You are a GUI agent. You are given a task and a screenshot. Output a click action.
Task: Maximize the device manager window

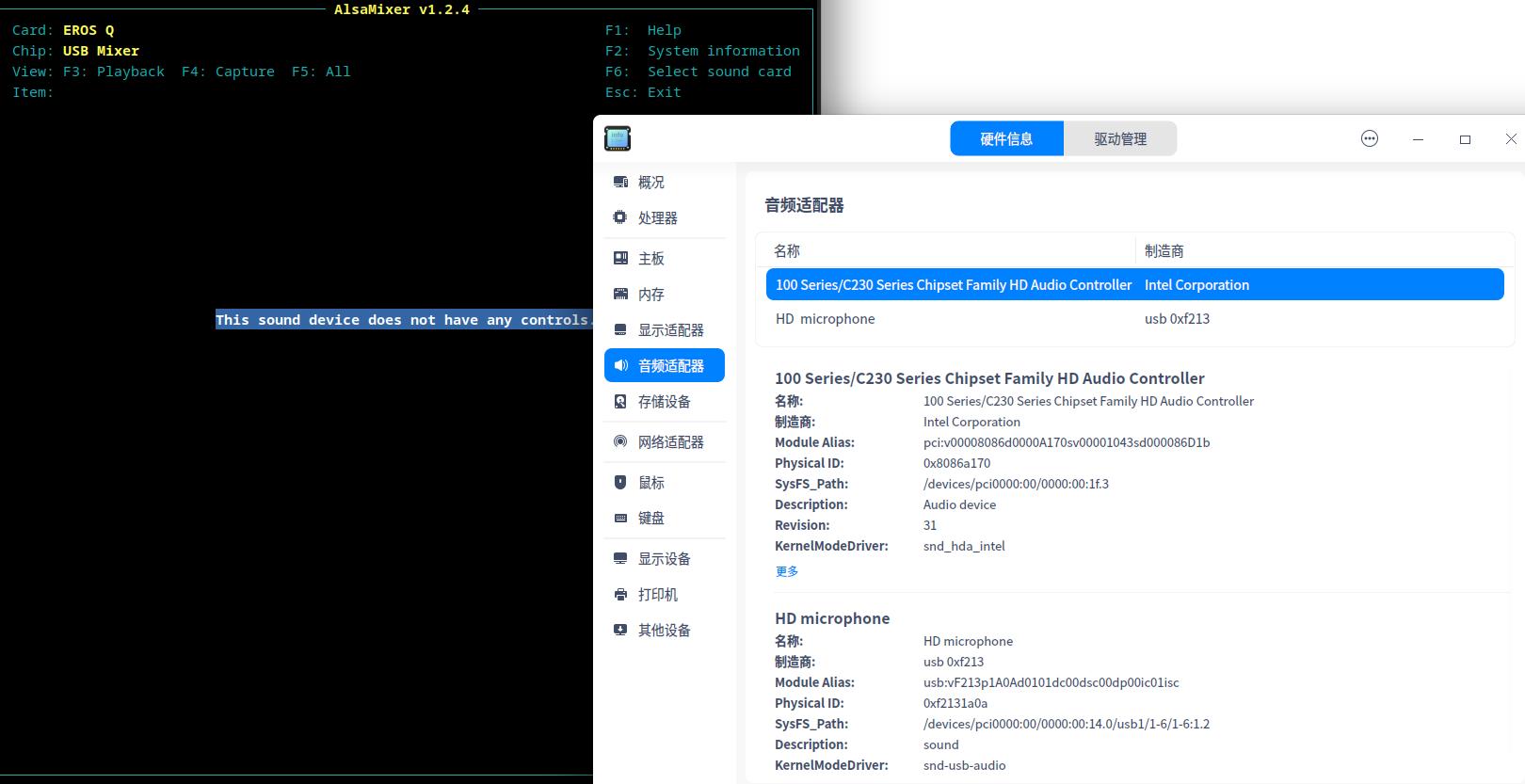click(x=1465, y=138)
